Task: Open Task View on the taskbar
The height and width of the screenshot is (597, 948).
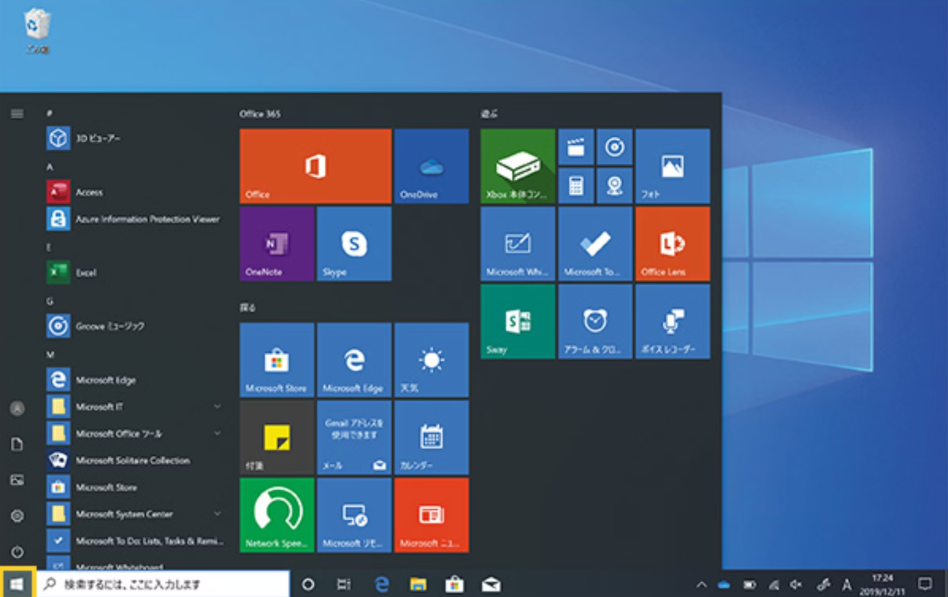Action: 343,584
